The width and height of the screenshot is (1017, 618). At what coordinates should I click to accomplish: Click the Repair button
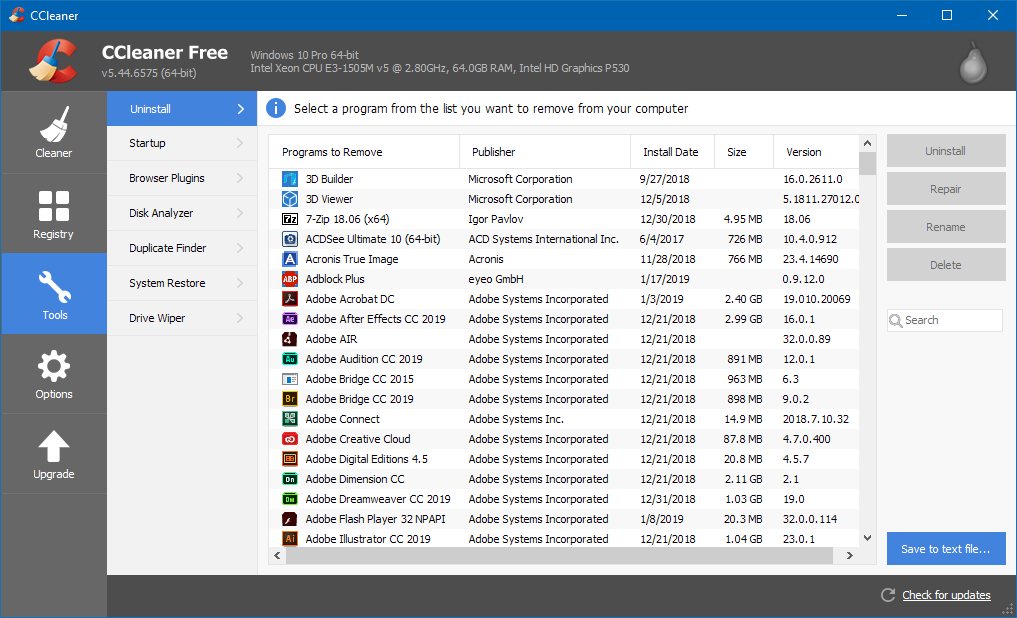click(946, 189)
